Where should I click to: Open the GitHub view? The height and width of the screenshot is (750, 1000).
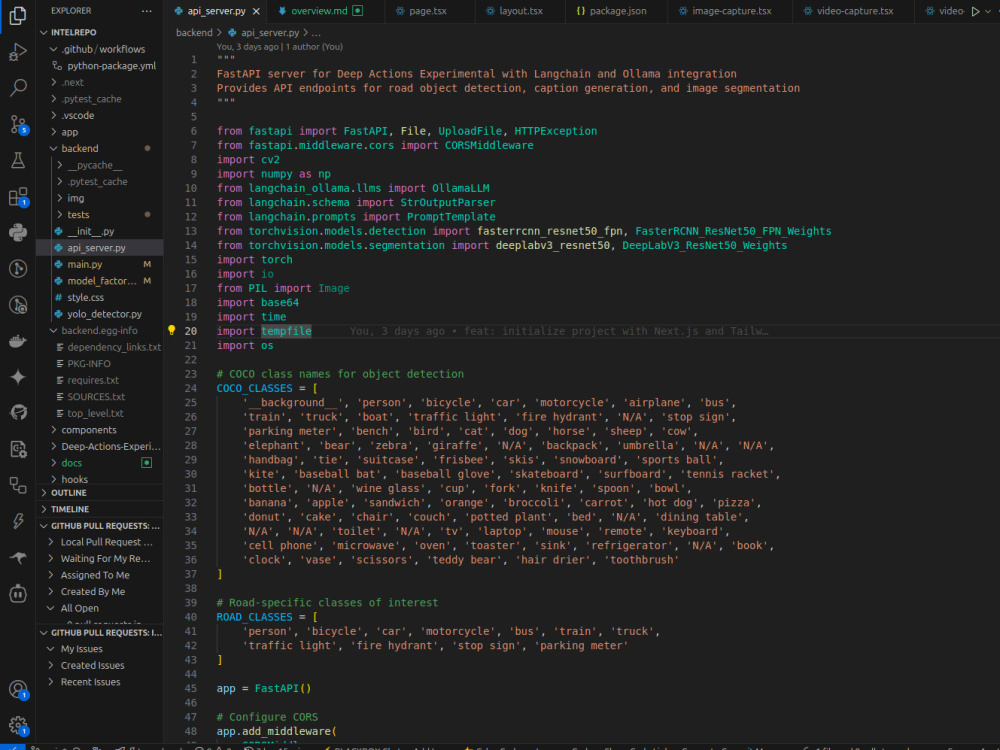tap(18, 413)
